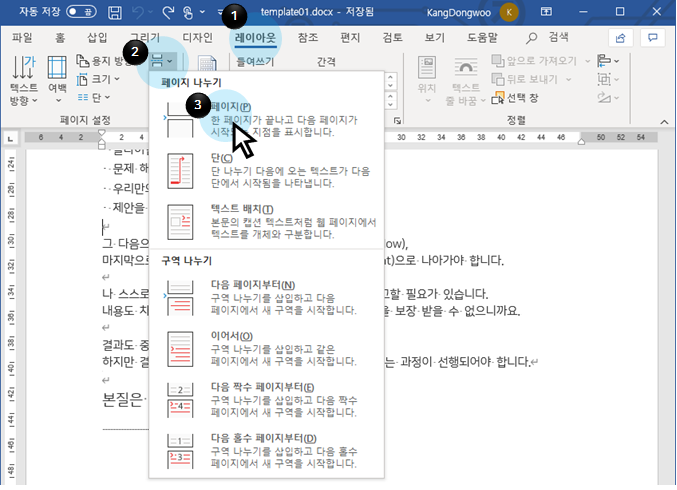Screen dimensions: 677x490
Task: Open the 여백 margins dropdown
Action: tap(57, 81)
